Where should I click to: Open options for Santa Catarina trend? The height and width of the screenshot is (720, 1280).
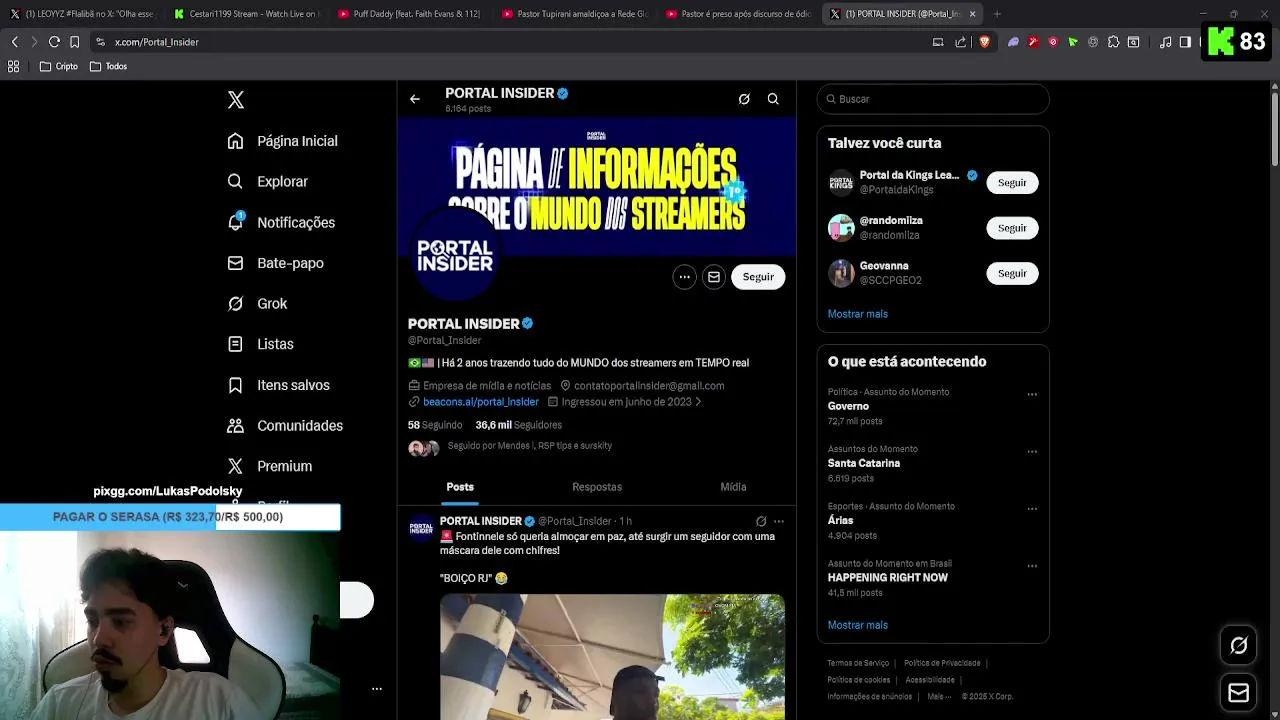tap(1032, 451)
